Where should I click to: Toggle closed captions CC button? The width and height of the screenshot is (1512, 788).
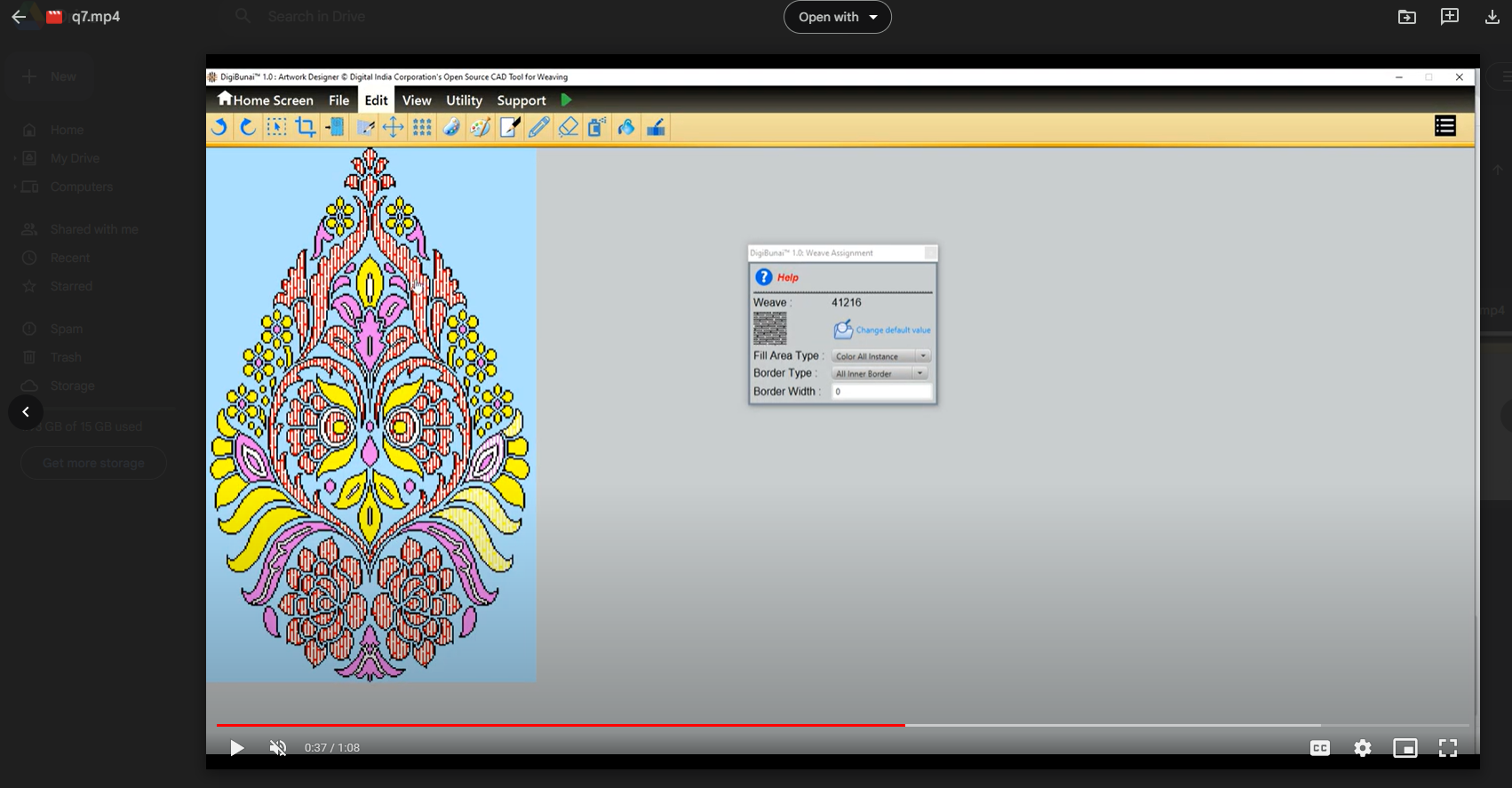pyautogui.click(x=1320, y=748)
